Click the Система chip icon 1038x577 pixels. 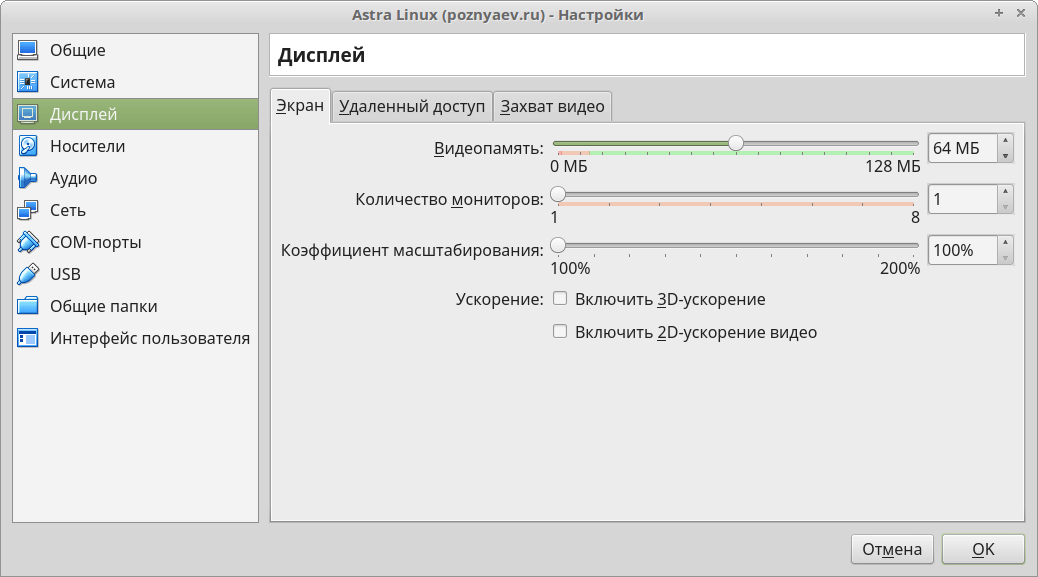point(28,82)
